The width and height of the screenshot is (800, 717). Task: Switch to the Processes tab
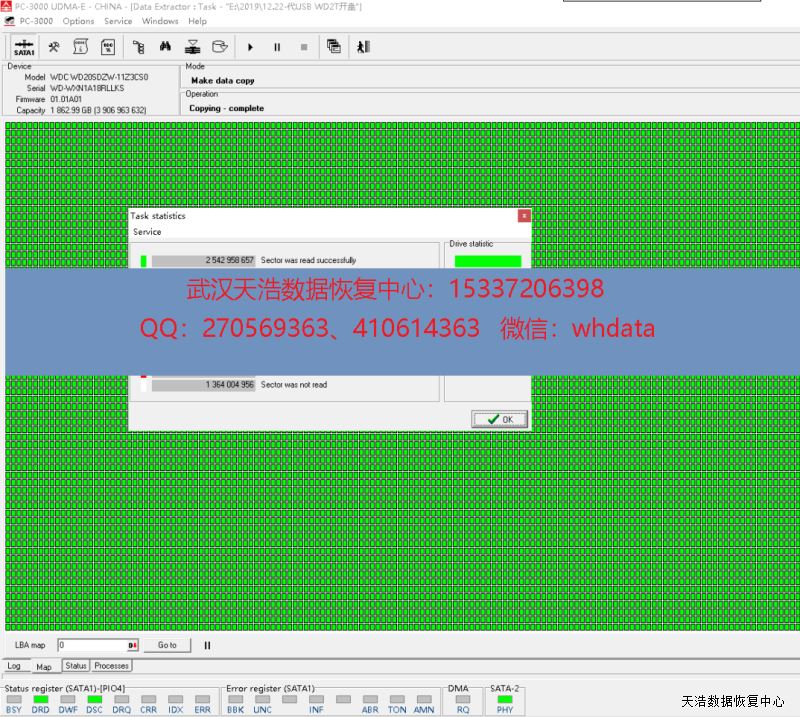click(111, 666)
